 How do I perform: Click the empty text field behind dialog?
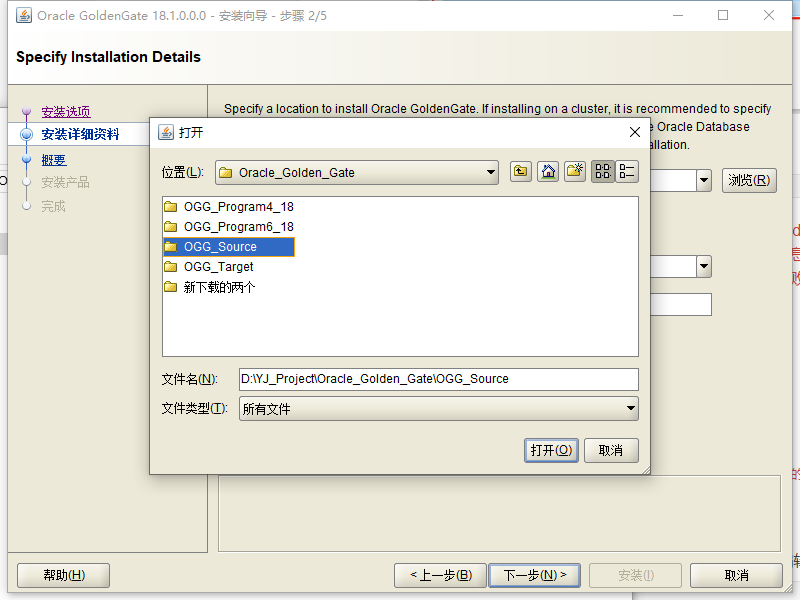click(x=681, y=305)
